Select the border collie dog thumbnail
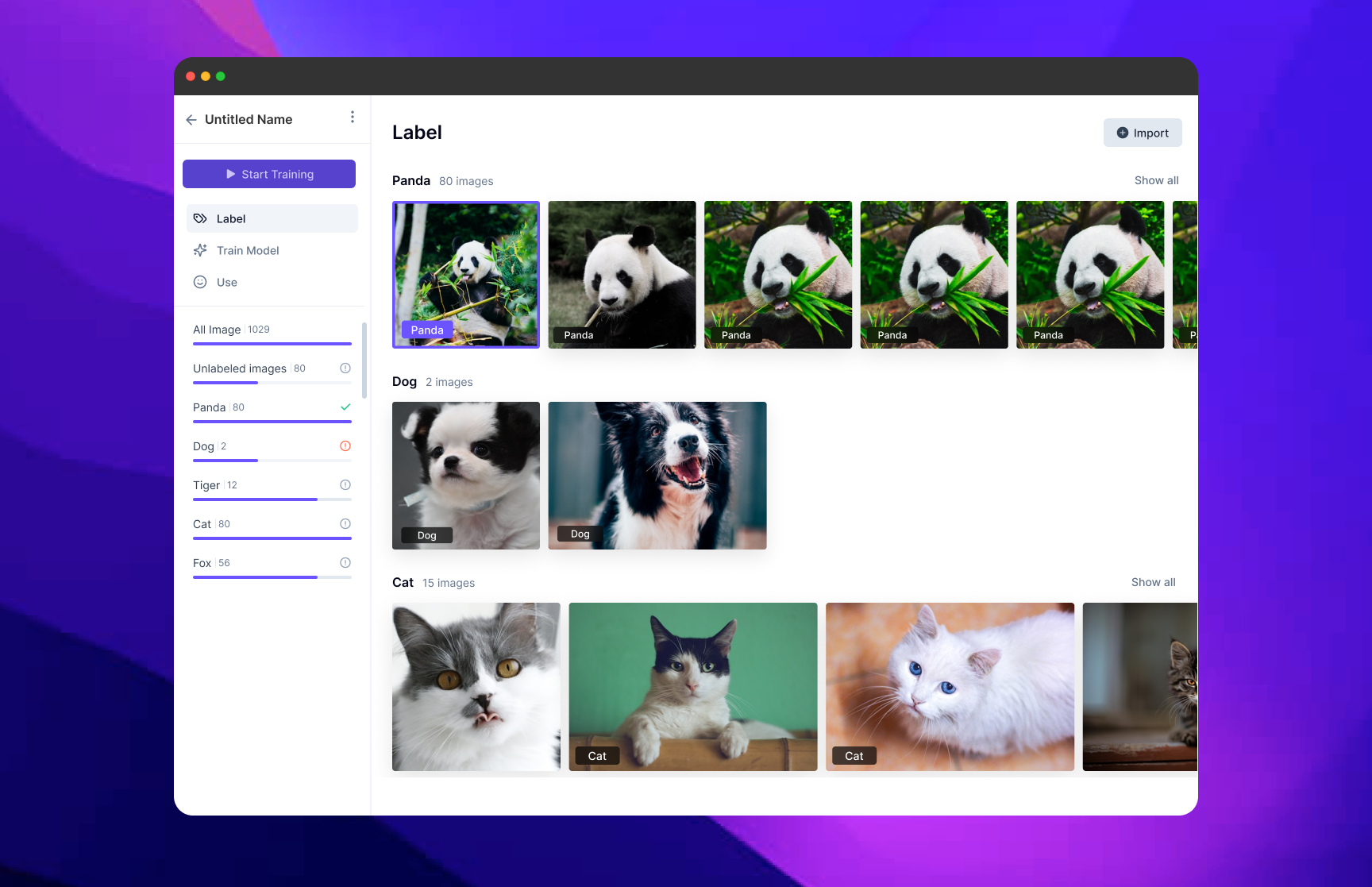The width and height of the screenshot is (1372, 887). [657, 476]
